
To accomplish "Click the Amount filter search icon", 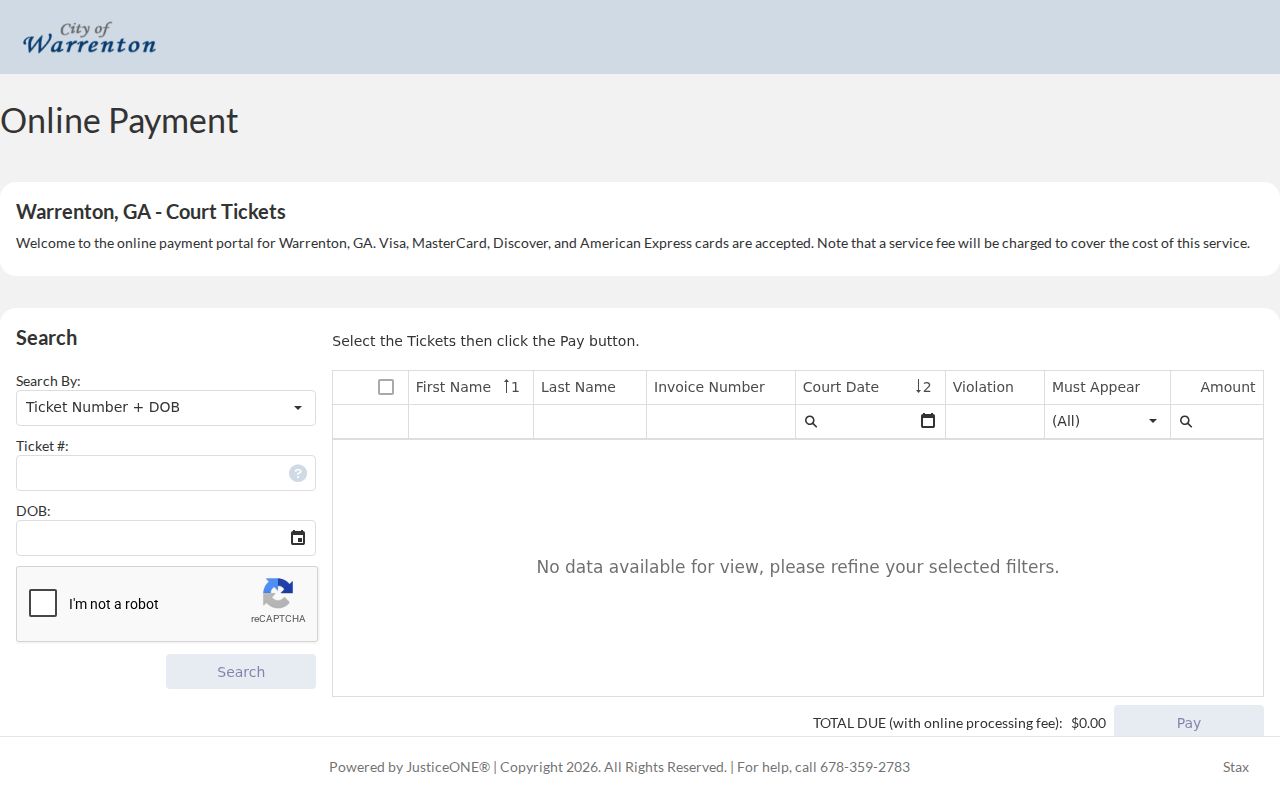I will coord(1186,422).
